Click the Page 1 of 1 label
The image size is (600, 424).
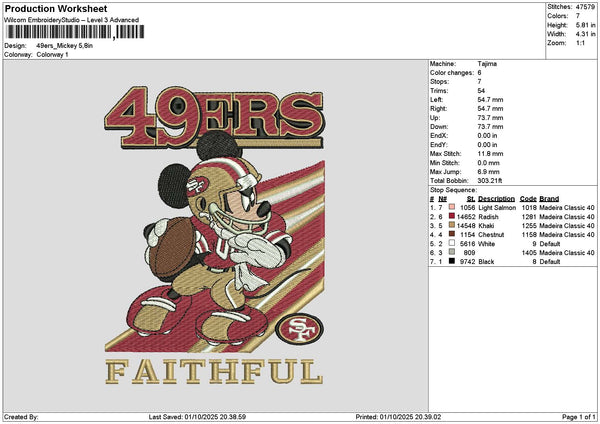coord(579,417)
